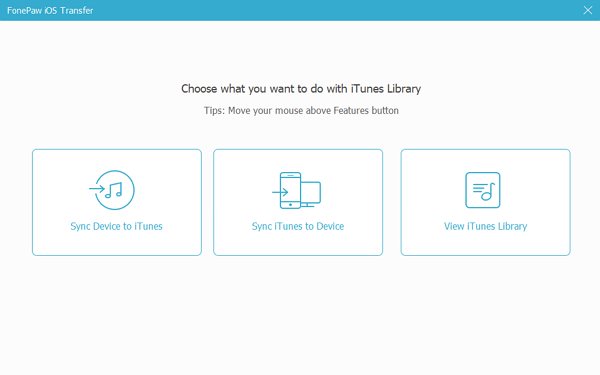Open the View iTunes Library text link
This screenshot has height=375, width=600.
click(x=485, y=227)
